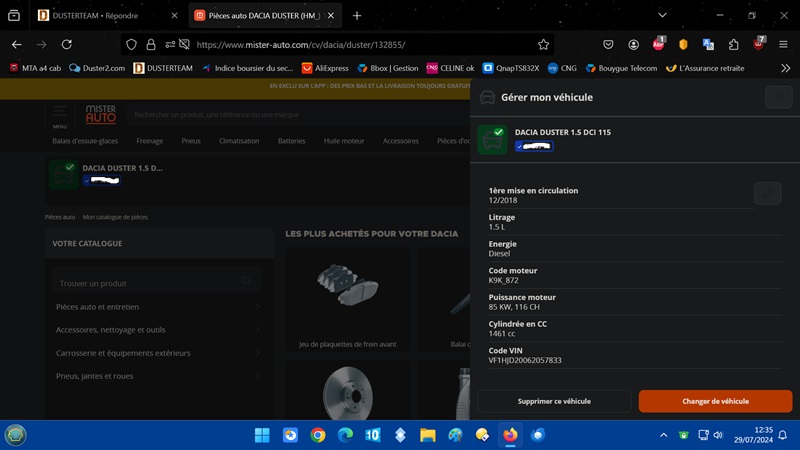Launch Microsoft Edge from the taskbar
This screenshot has height=450, width=800.
(345, 435)
